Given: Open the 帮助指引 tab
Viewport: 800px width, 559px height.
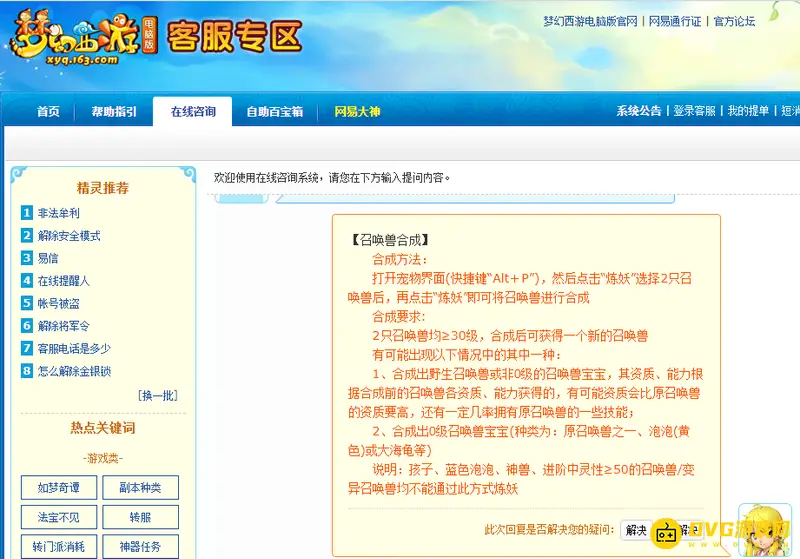Looking at the screenshot, I should pos(114,112).
